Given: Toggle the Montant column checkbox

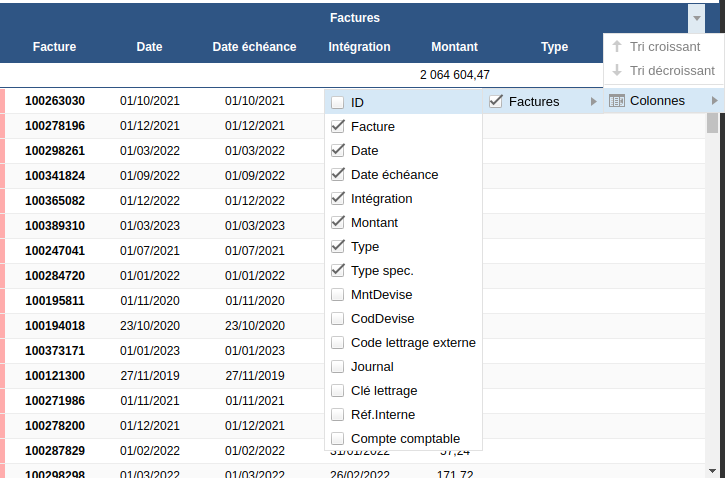Looking at the screenshot, I should coord(338,222).
